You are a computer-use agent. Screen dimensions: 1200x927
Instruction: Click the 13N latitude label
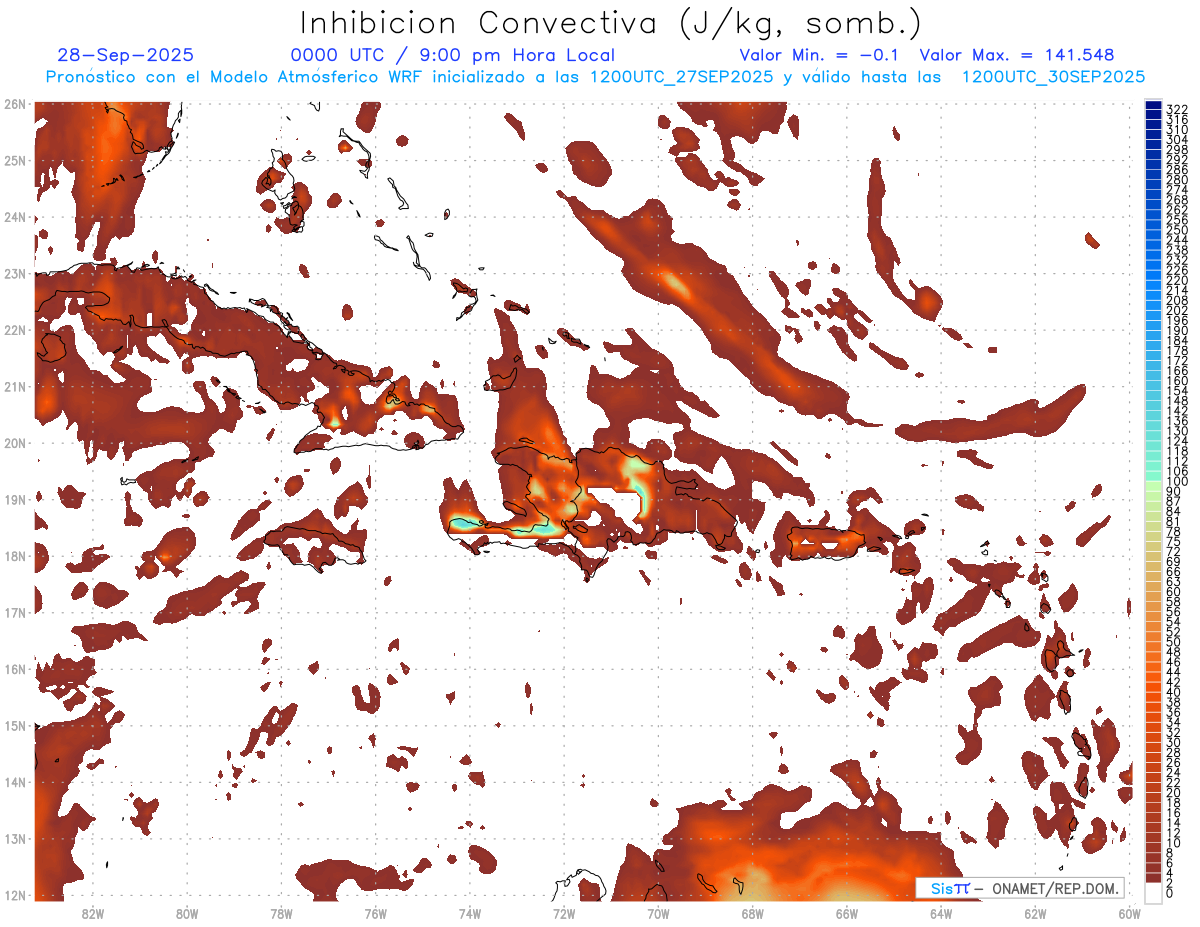click(x=14, y=838)
